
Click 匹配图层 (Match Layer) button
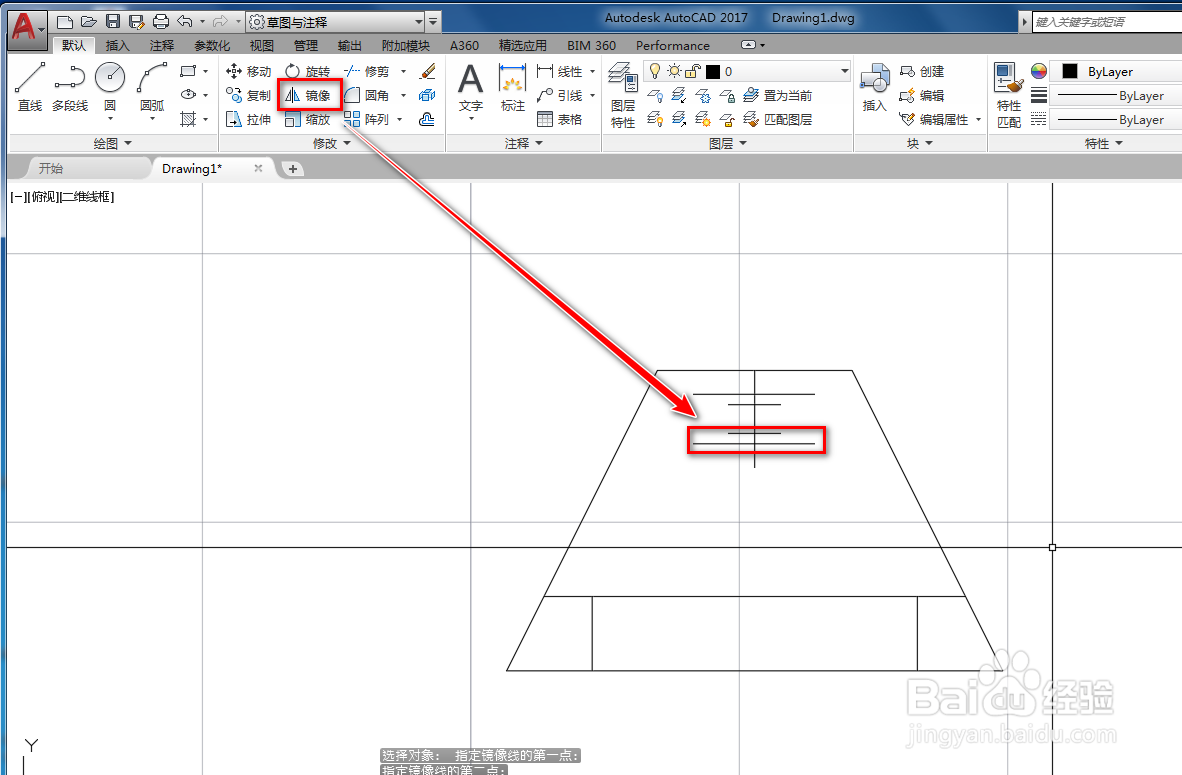[778, 119]
